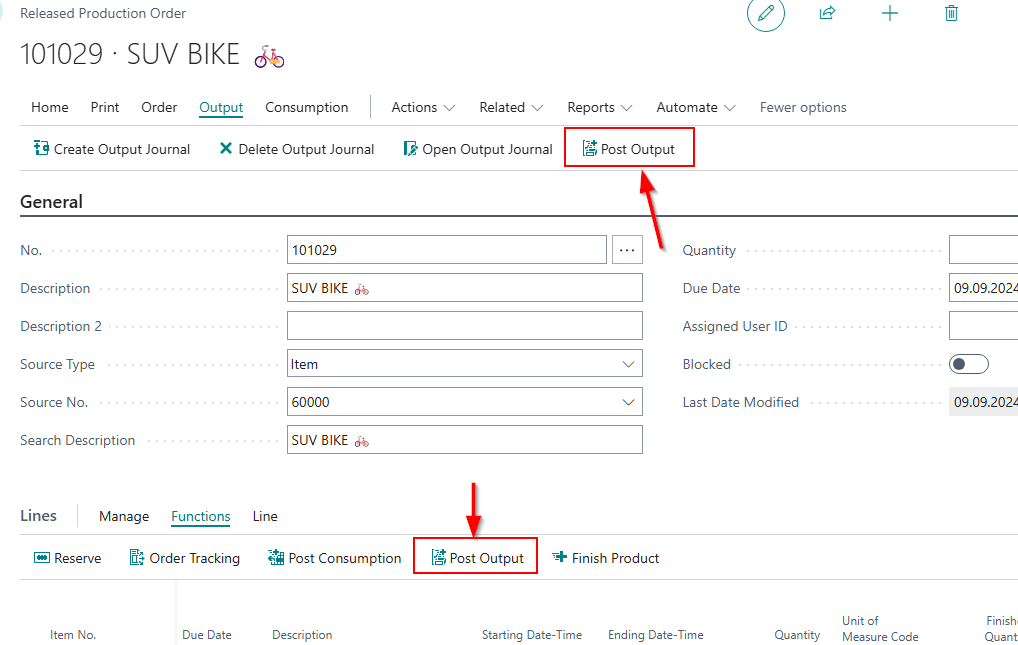Open Output Journal from the toolbar

(477, 149)
